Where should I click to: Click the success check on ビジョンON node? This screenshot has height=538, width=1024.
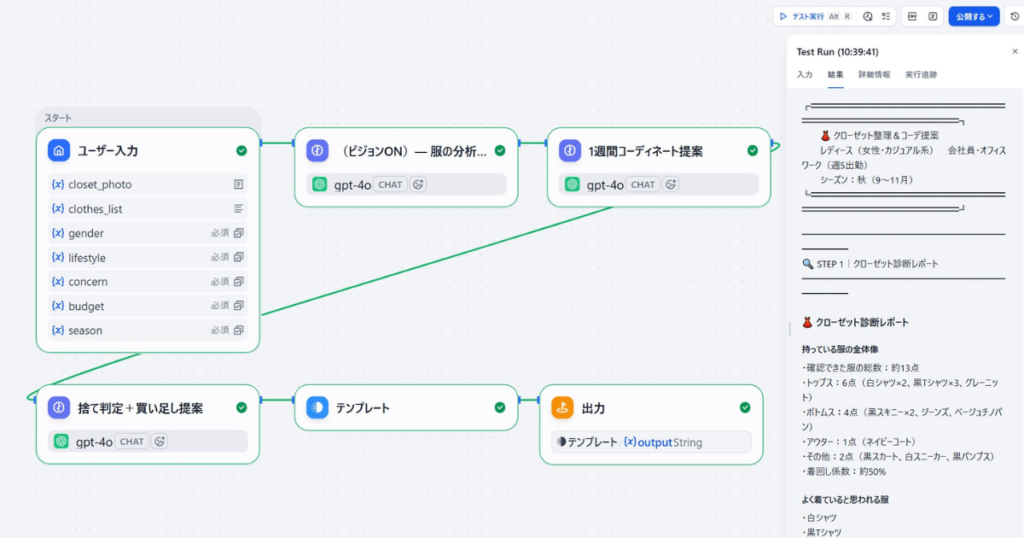point(500,151)
